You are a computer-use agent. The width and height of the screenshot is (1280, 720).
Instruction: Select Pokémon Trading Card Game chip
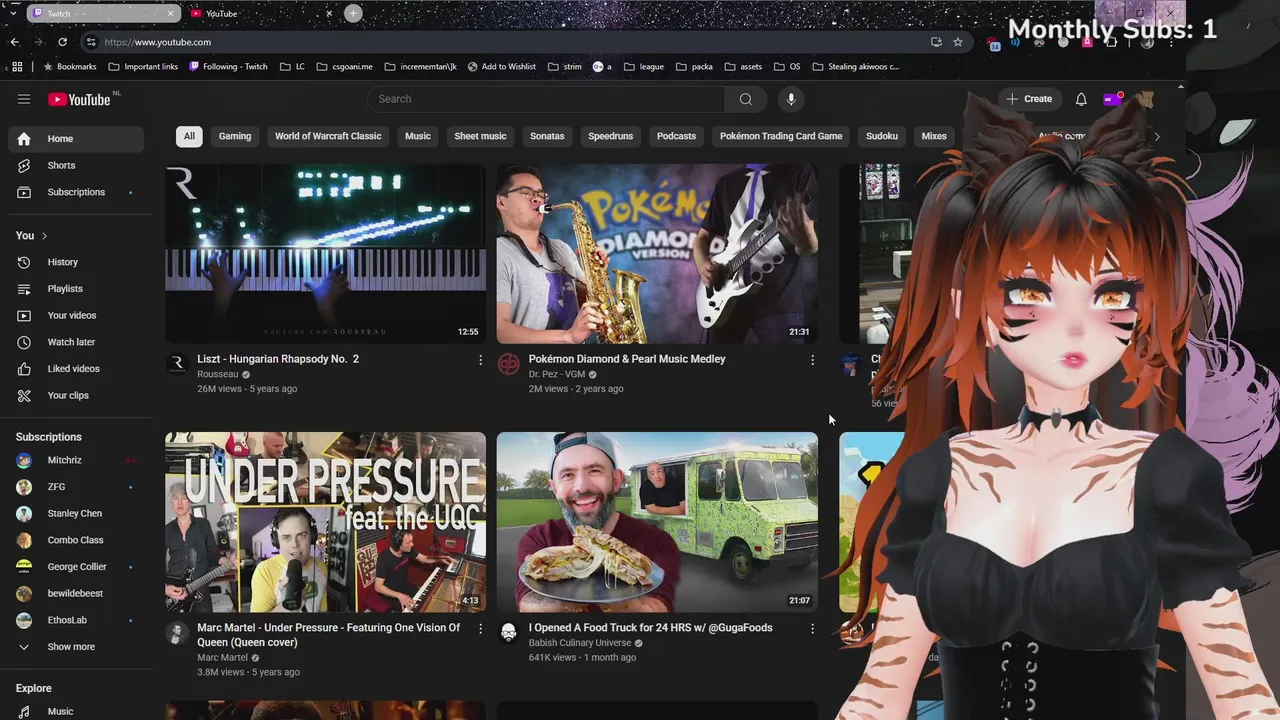click(x=781, y=136)
